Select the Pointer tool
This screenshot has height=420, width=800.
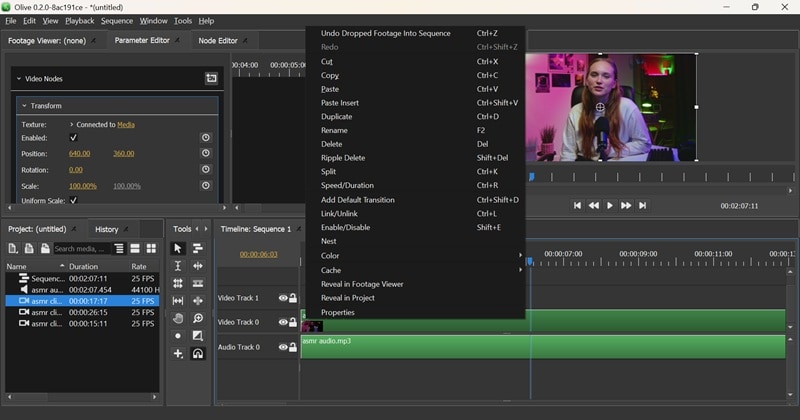tap(178, 249)
